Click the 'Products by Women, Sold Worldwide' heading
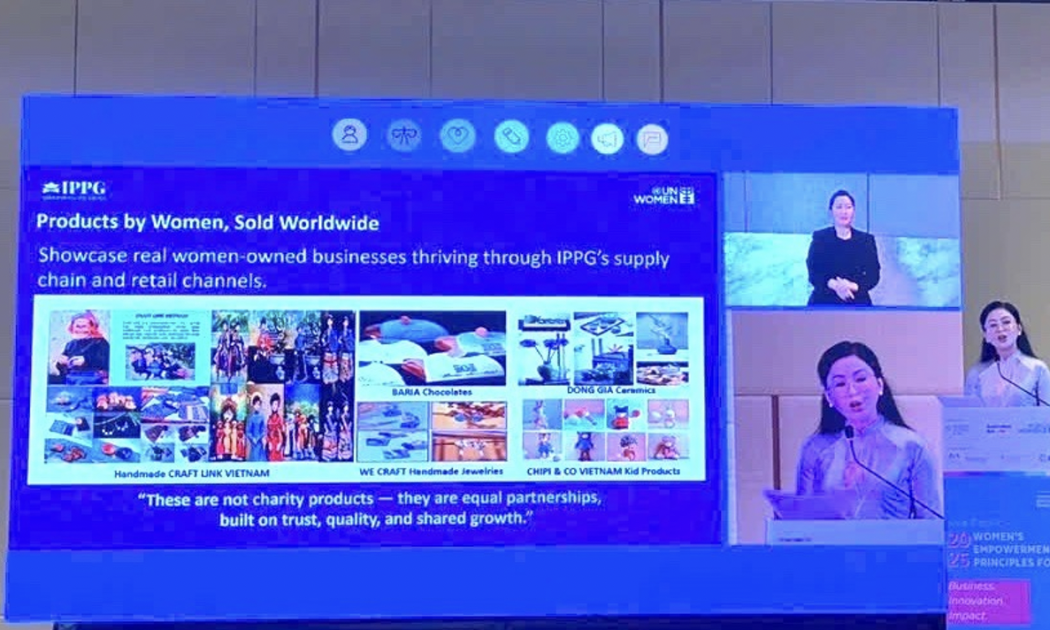1050x630 pixels. coord(207,221)
